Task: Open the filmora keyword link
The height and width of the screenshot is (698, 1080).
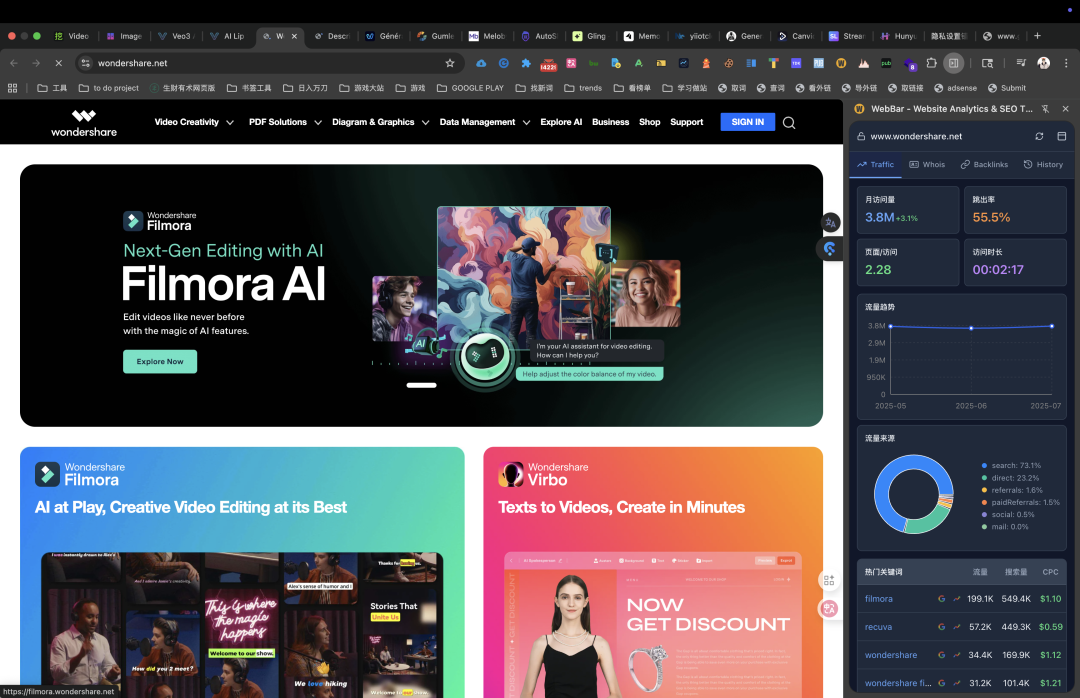Action: pyautogui.click(x=878, y=599)
